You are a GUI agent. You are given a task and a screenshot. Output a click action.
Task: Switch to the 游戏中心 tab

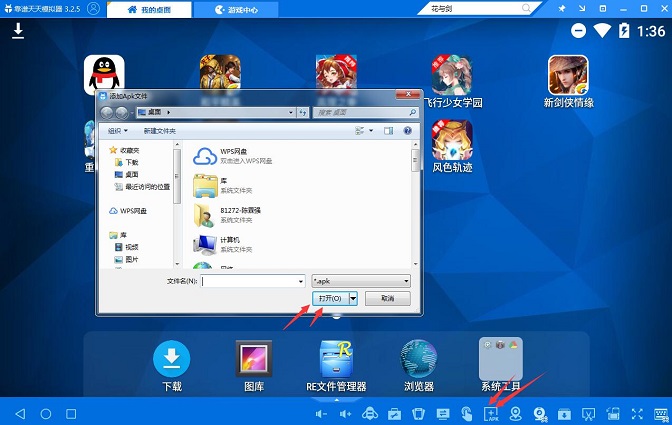tap(242, 9)
